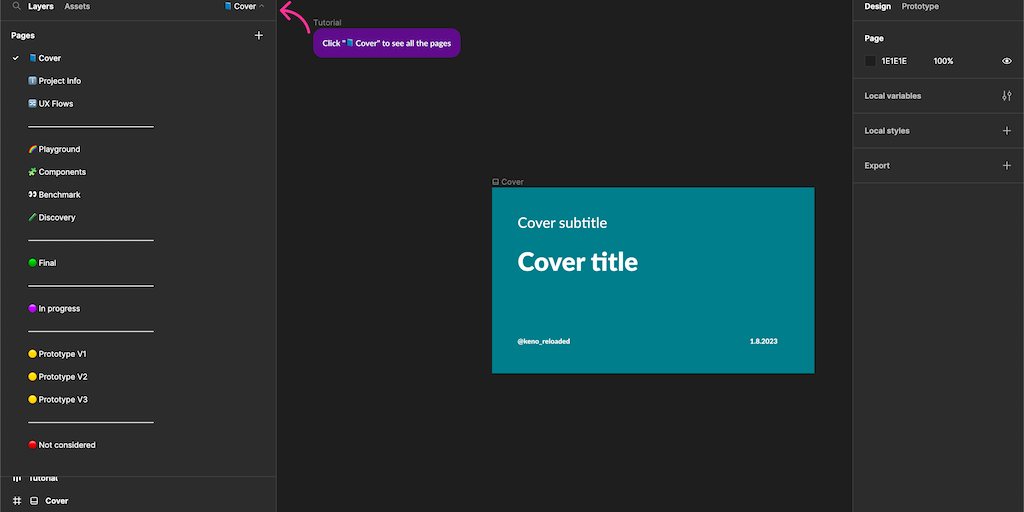Switch to the Assets tab
Screen dimensions: 1024x512
tap(77, 6)
